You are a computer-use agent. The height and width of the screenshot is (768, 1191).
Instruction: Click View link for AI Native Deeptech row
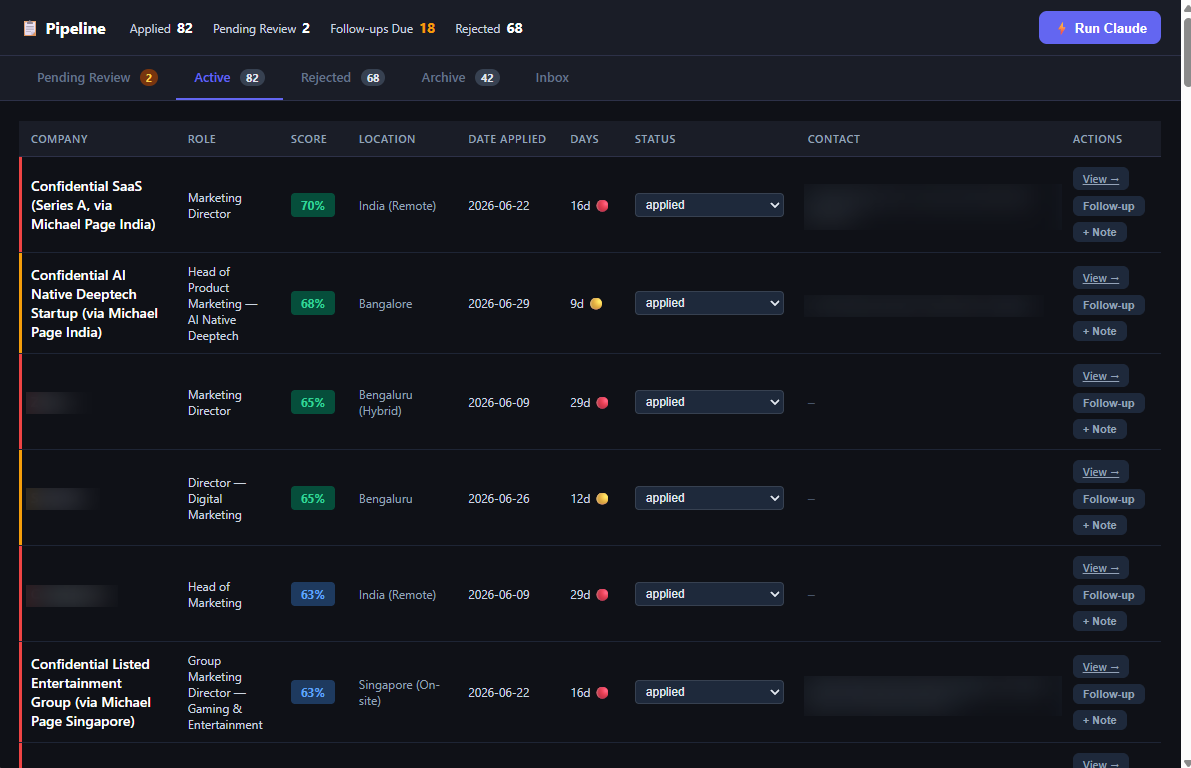[1101, 278]
